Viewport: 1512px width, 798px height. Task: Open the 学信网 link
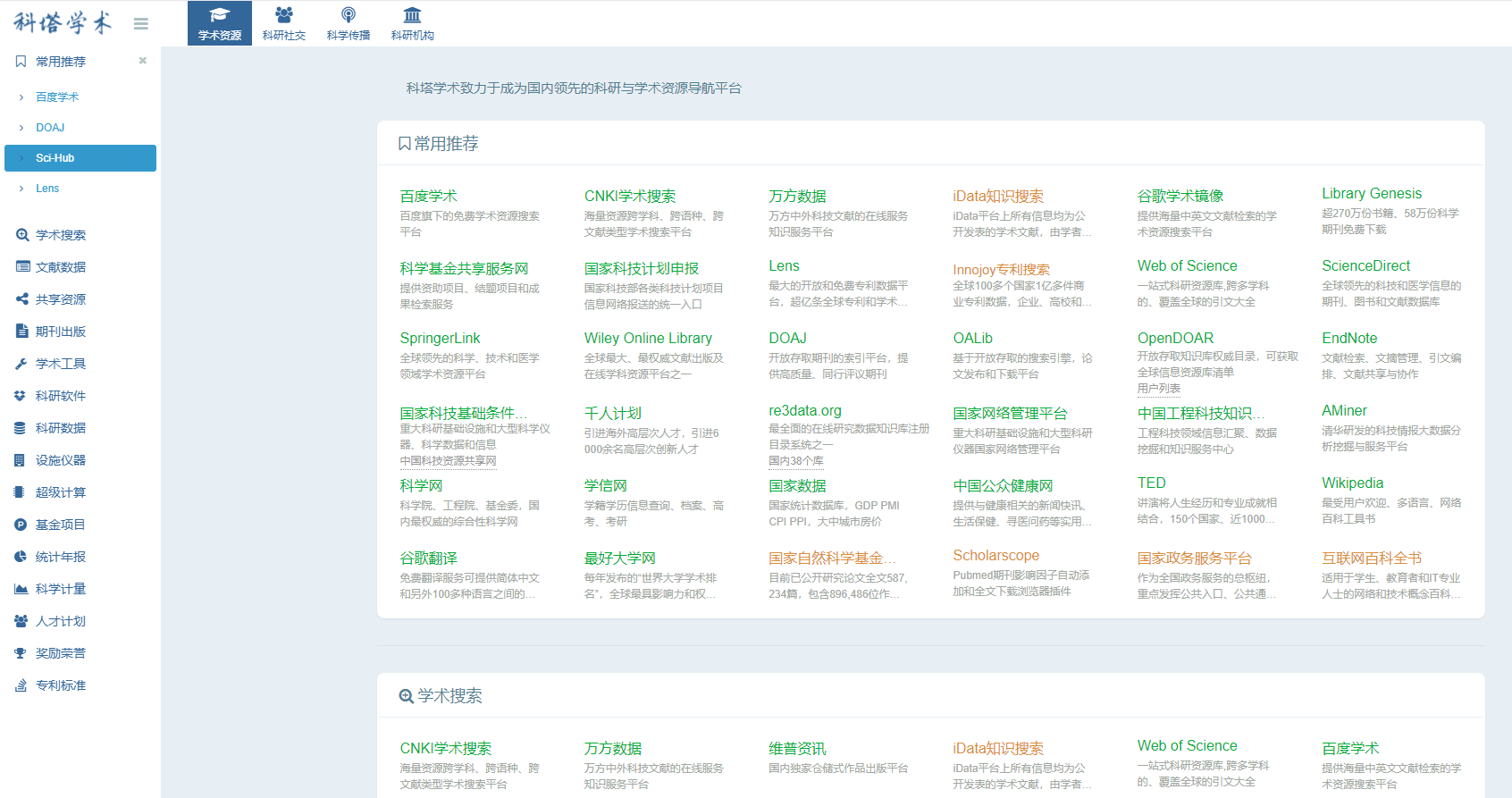(x=606, y=486)
